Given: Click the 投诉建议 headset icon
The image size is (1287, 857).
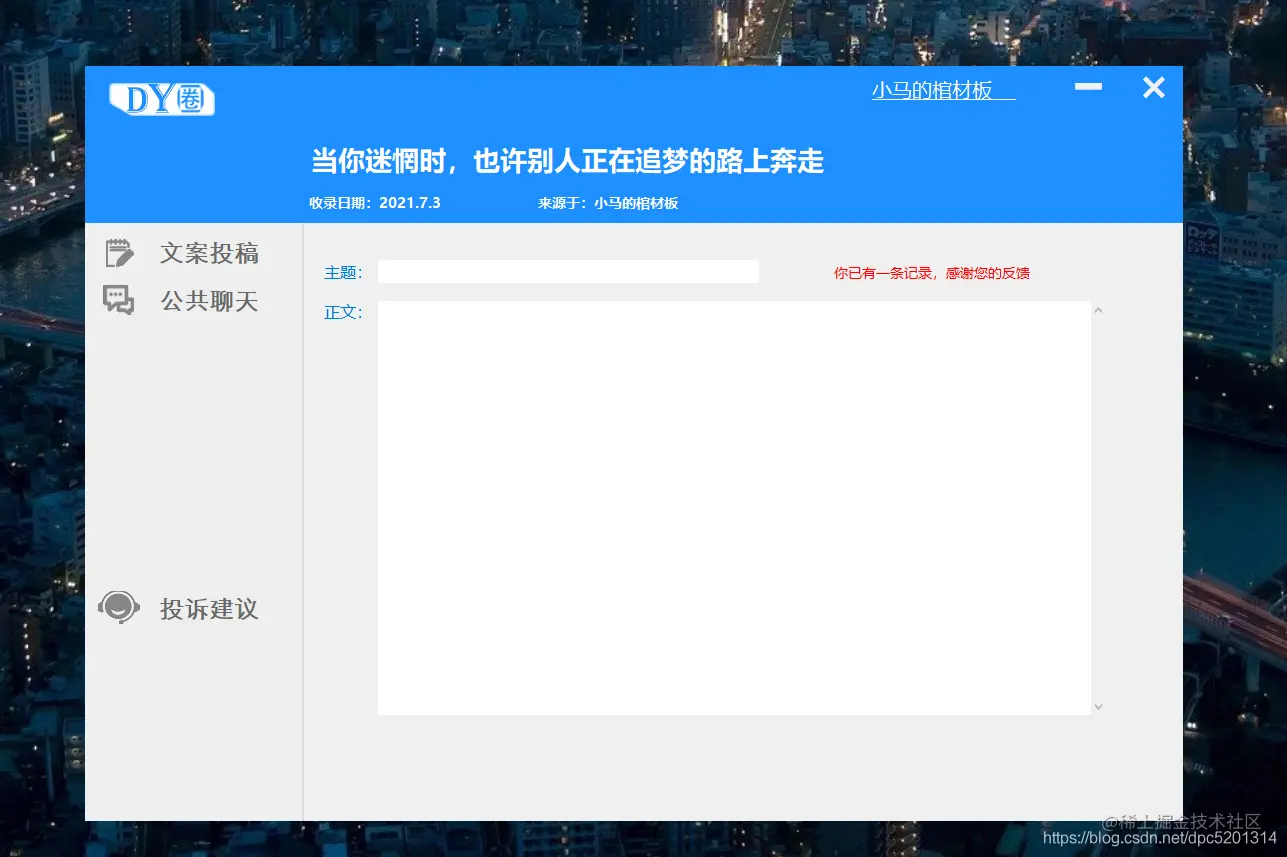Looking at the screenshot, I should point(118,606).
